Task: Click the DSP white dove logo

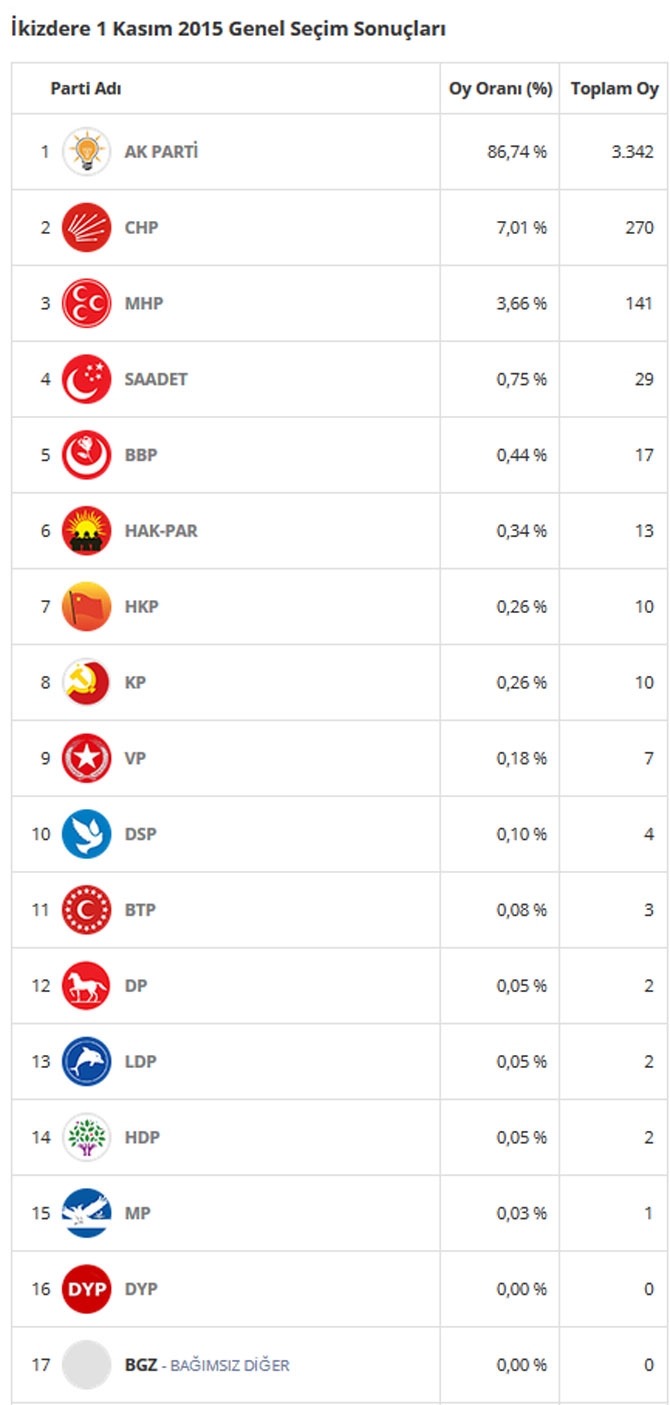Action: [86, 835]
